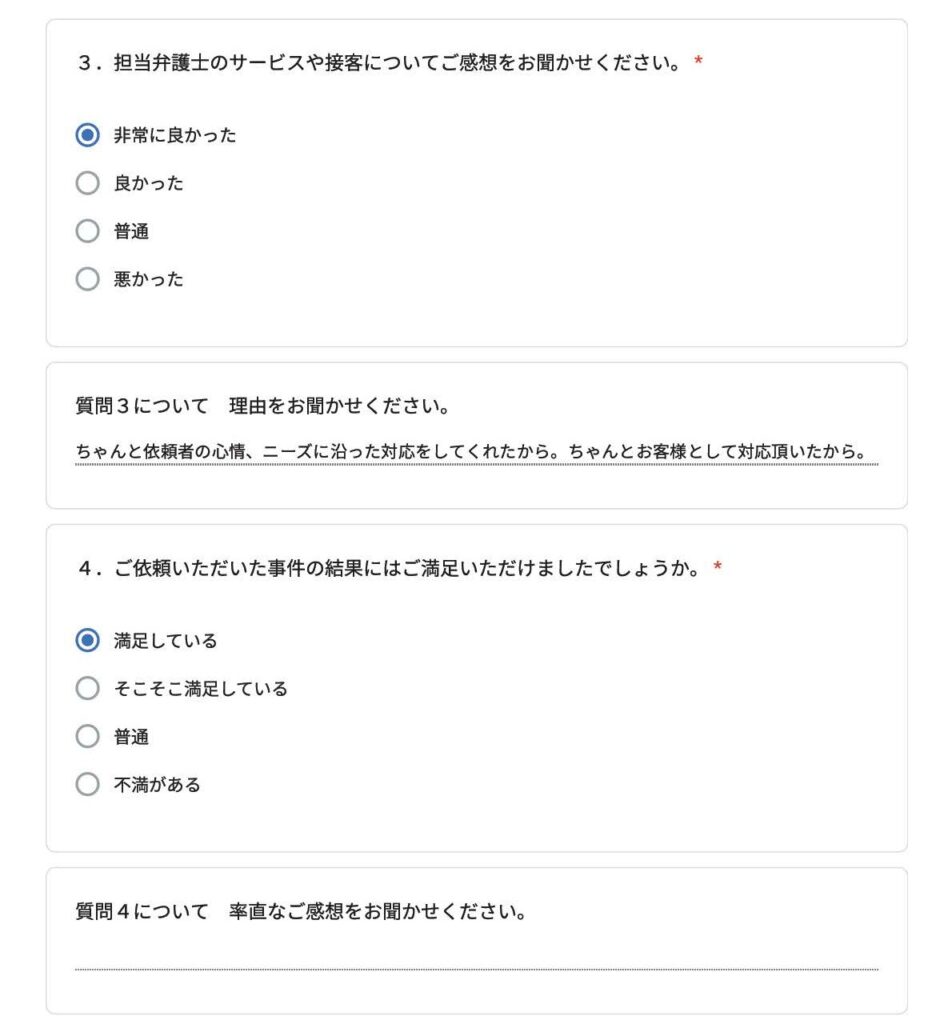Click the red asterisk beside question 3
952x1024 pixels.
(698, 61)
